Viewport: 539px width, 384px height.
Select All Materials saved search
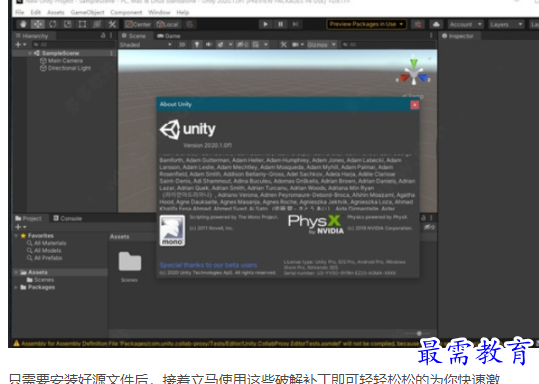[47, 243]
